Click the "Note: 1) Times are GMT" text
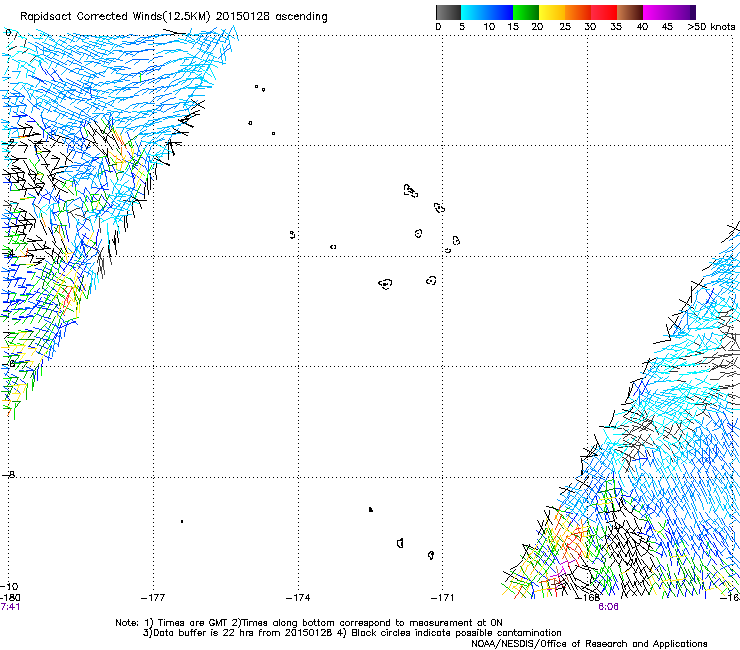The height and width of the screenshot is (650, 740). tap(171, 623)
